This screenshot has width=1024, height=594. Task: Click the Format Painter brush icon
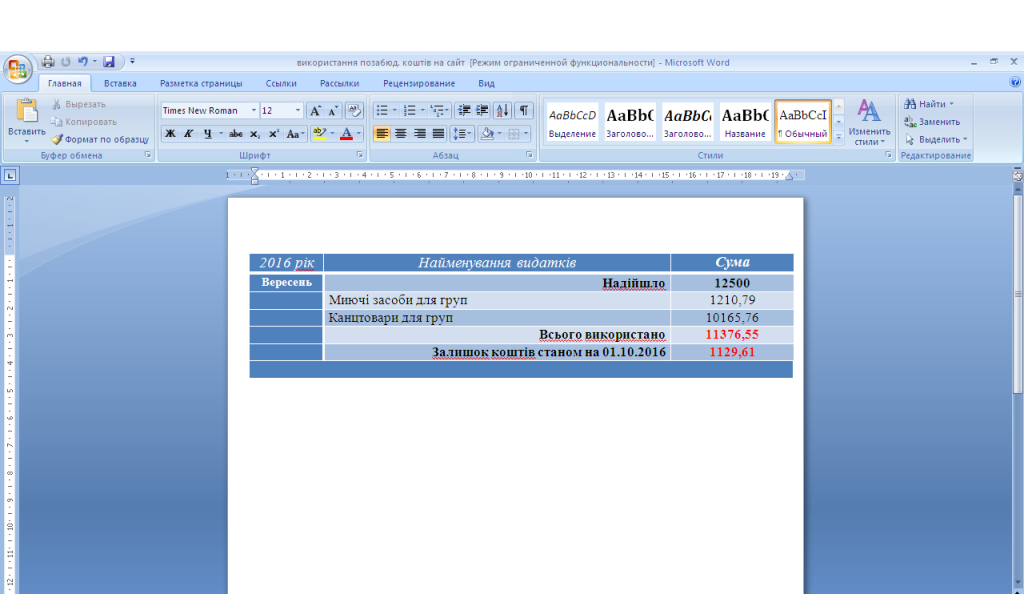tap(57, 140)
